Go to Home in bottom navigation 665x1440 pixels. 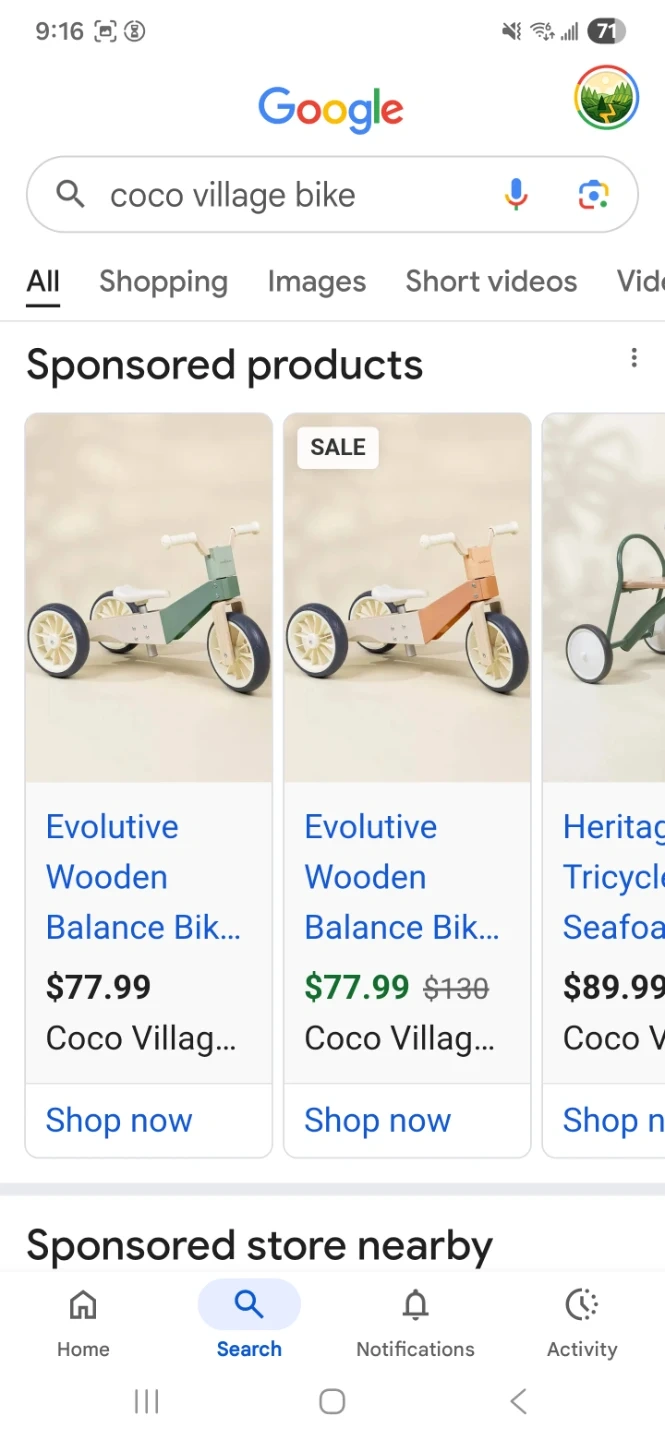[x=83, y=1322]
